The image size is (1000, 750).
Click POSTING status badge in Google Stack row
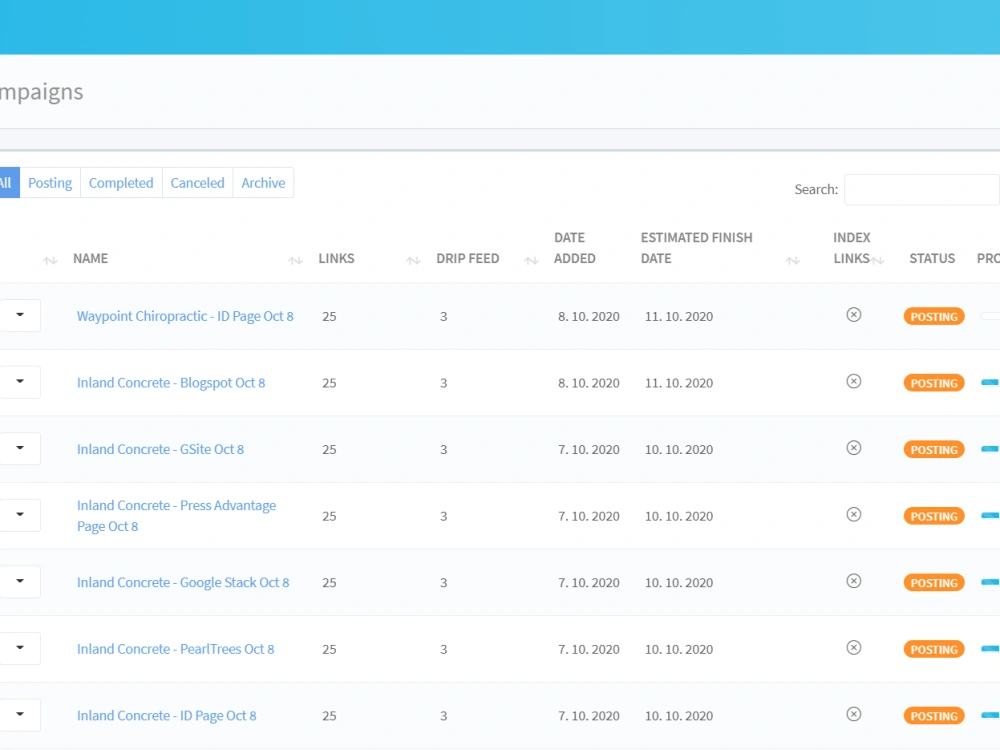pos(934,582)
